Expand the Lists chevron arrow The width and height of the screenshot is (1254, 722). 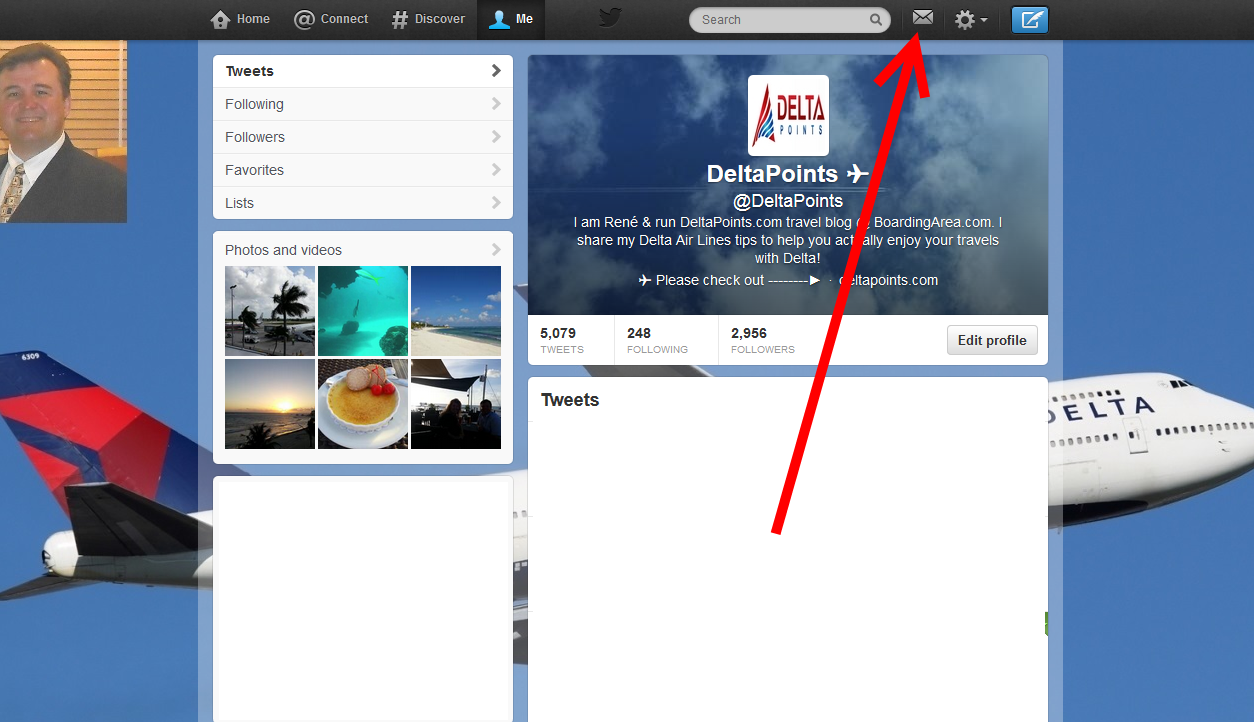[496, 203]
